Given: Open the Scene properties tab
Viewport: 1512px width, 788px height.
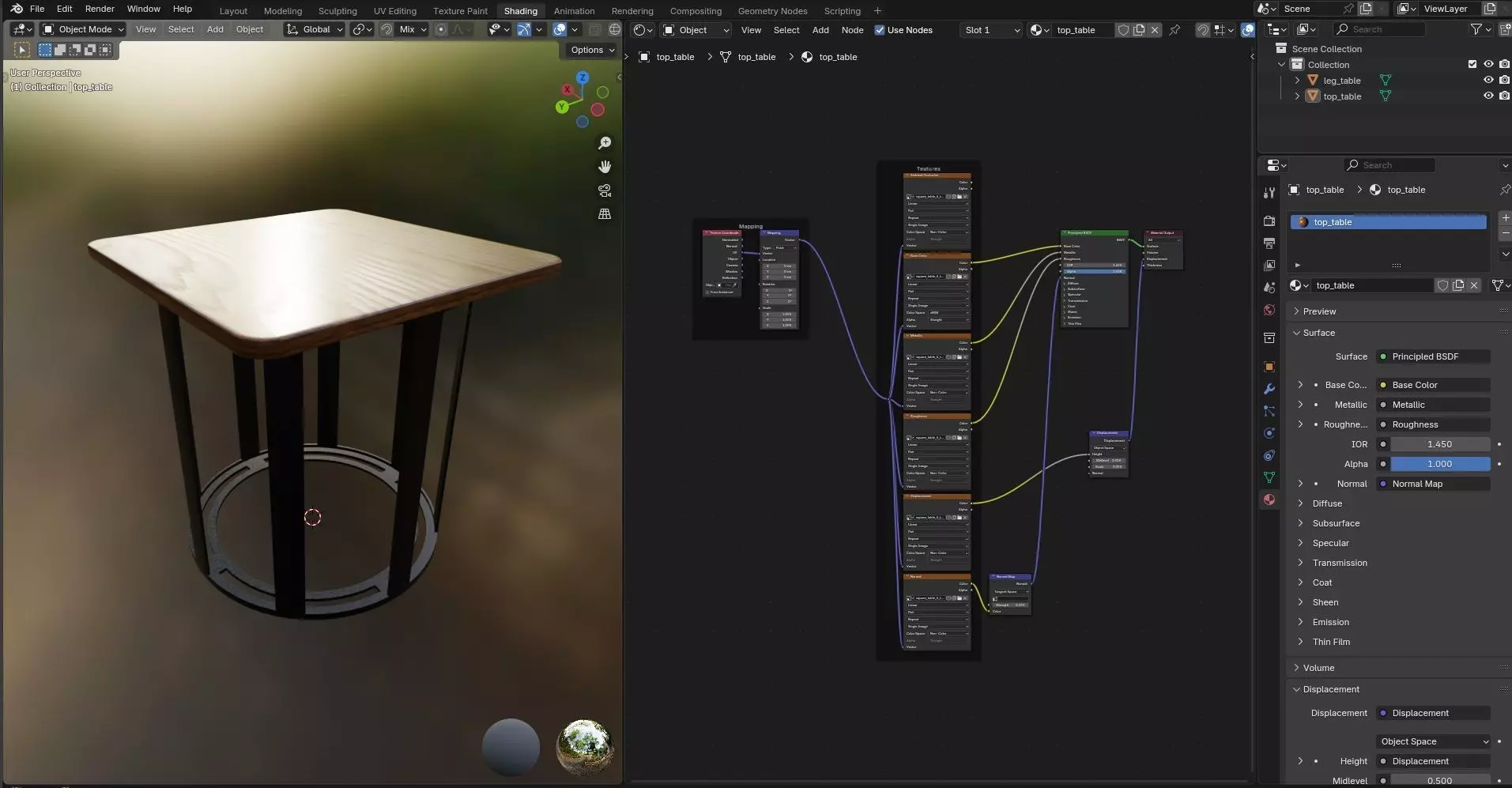Looking at the screenshot, I should click(1269, 288).
